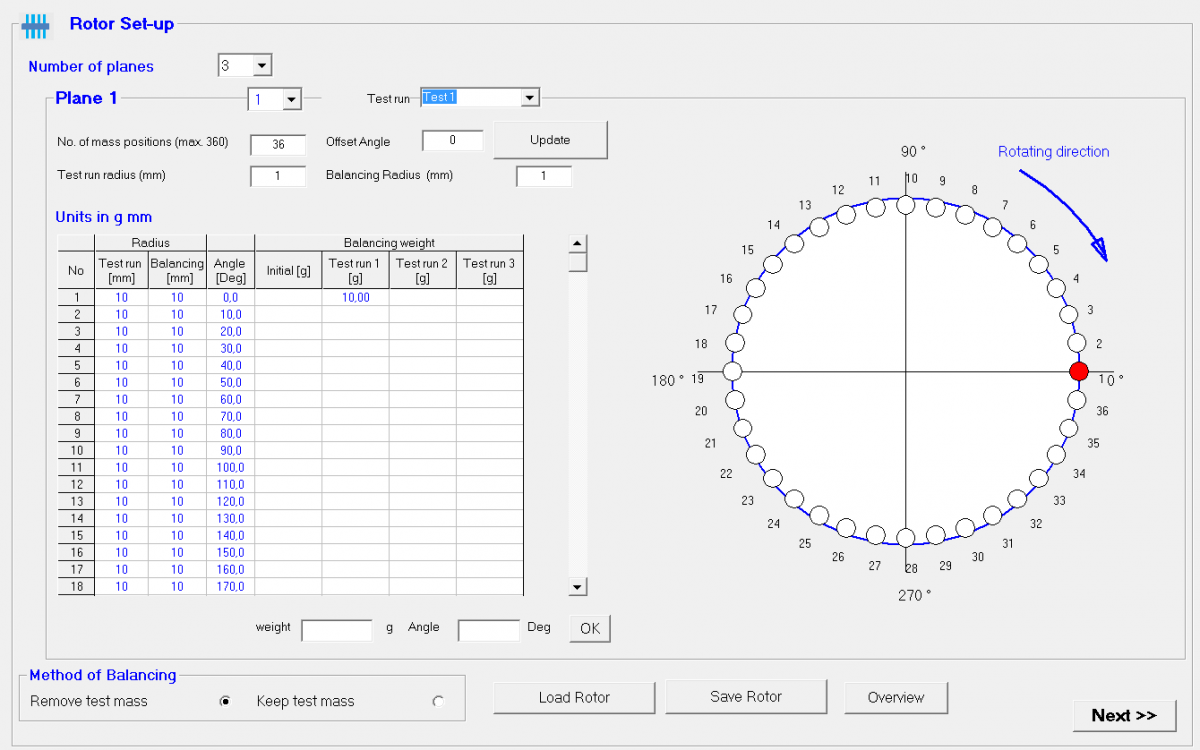Open the Test run dropdown
This screenshot has height=750, width=1200.
tap(530, 98)
